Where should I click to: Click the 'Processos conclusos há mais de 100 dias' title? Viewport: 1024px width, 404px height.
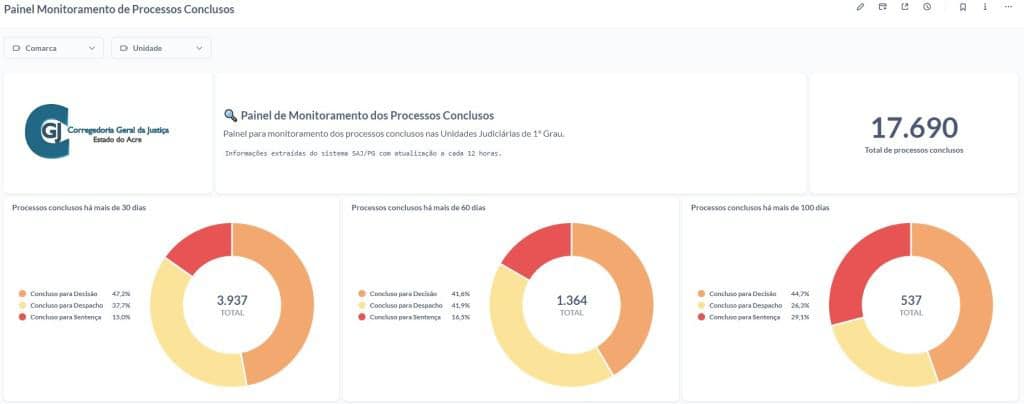point(760,207)
